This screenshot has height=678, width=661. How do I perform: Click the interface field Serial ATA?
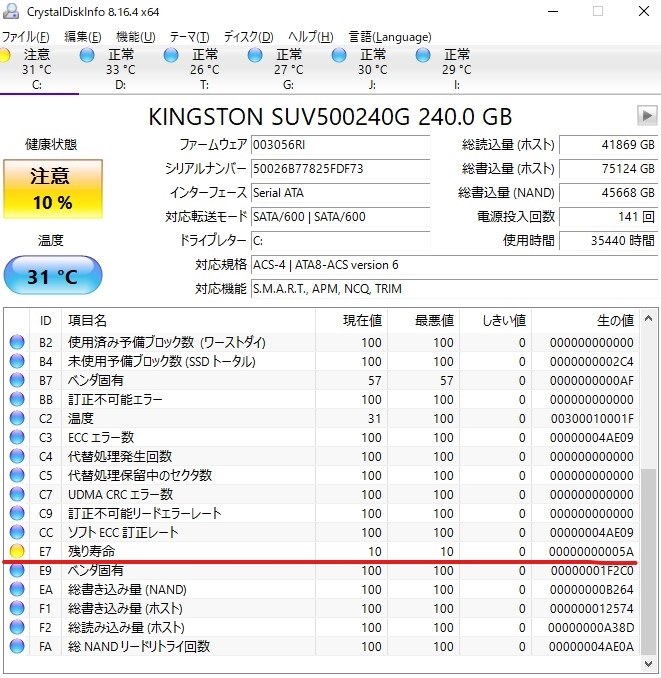(341, 193)
